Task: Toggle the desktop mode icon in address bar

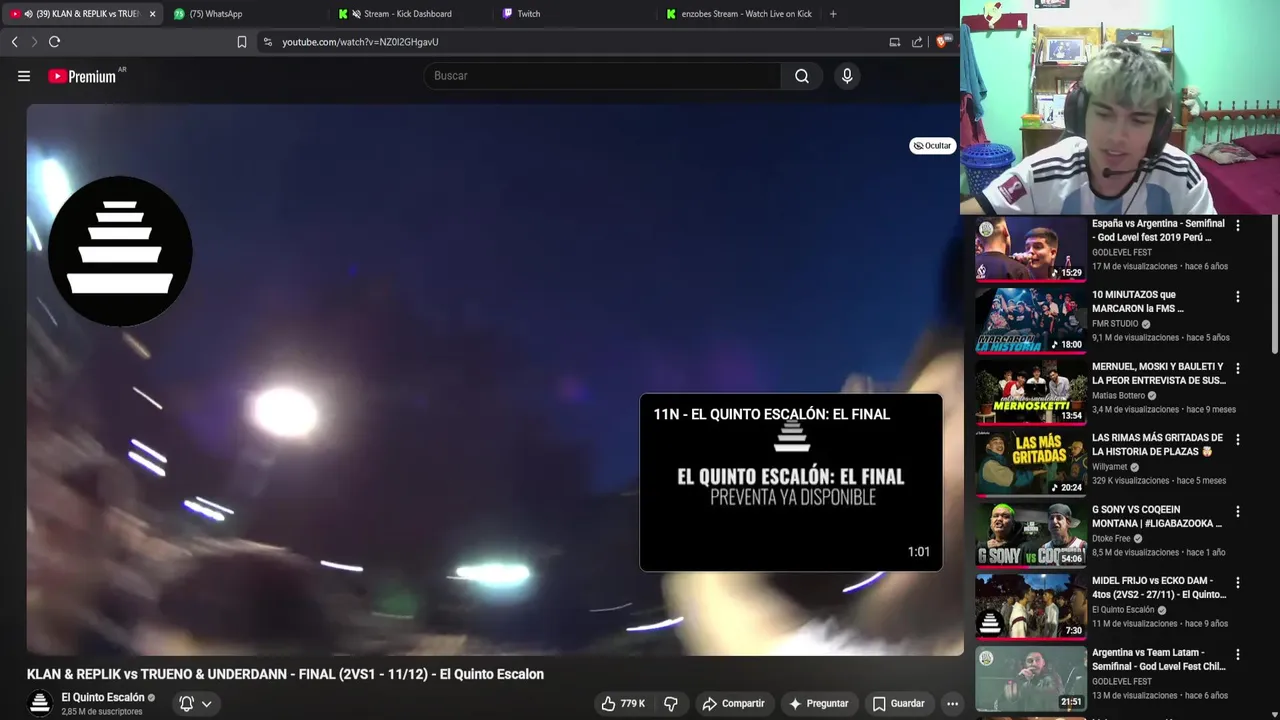Action: tap(894, 42)
